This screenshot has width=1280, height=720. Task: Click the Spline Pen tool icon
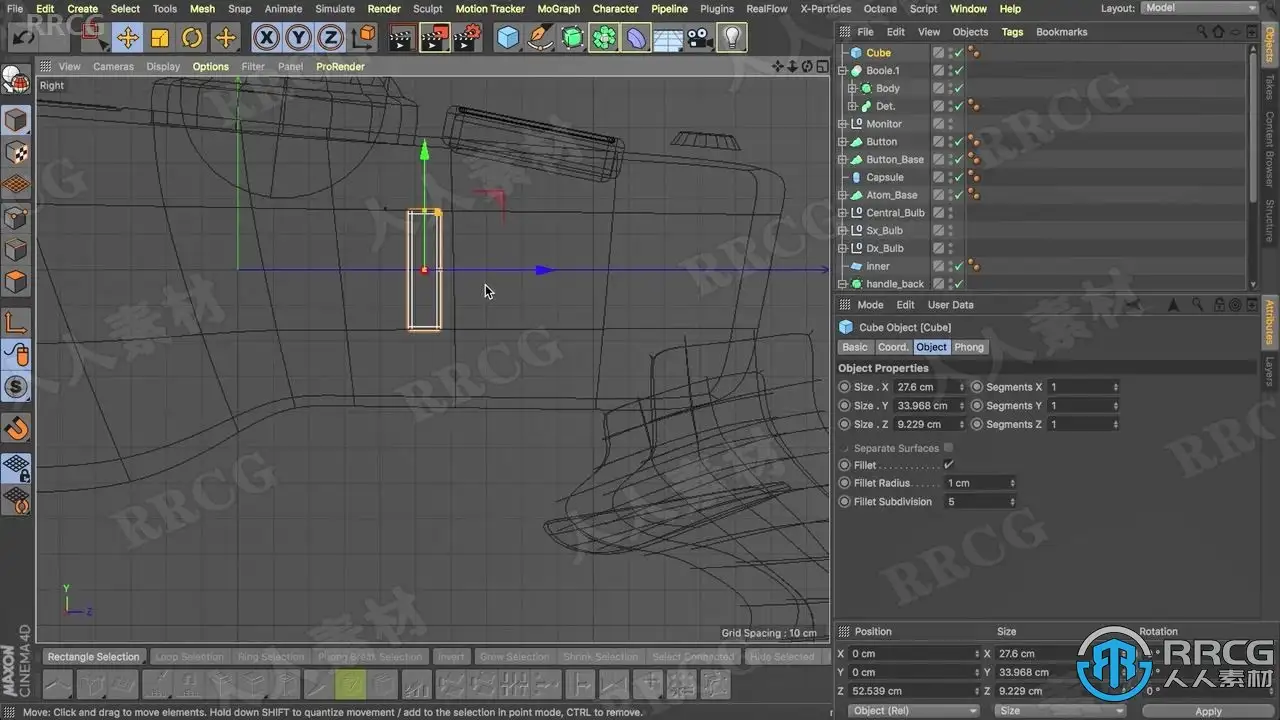point(540,38)
